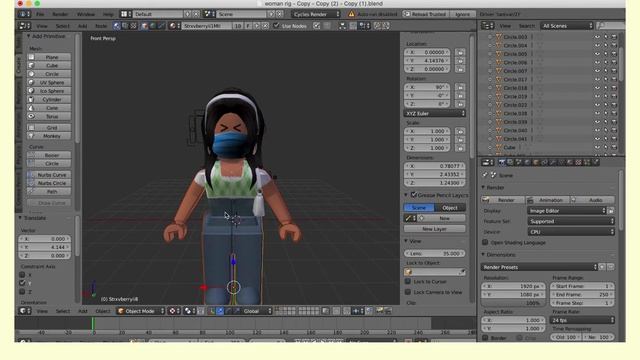Toggle visibility of Cube in outliner
This screenshot has height=360, width=640.
pyautogui.click(x=597, y=147)
